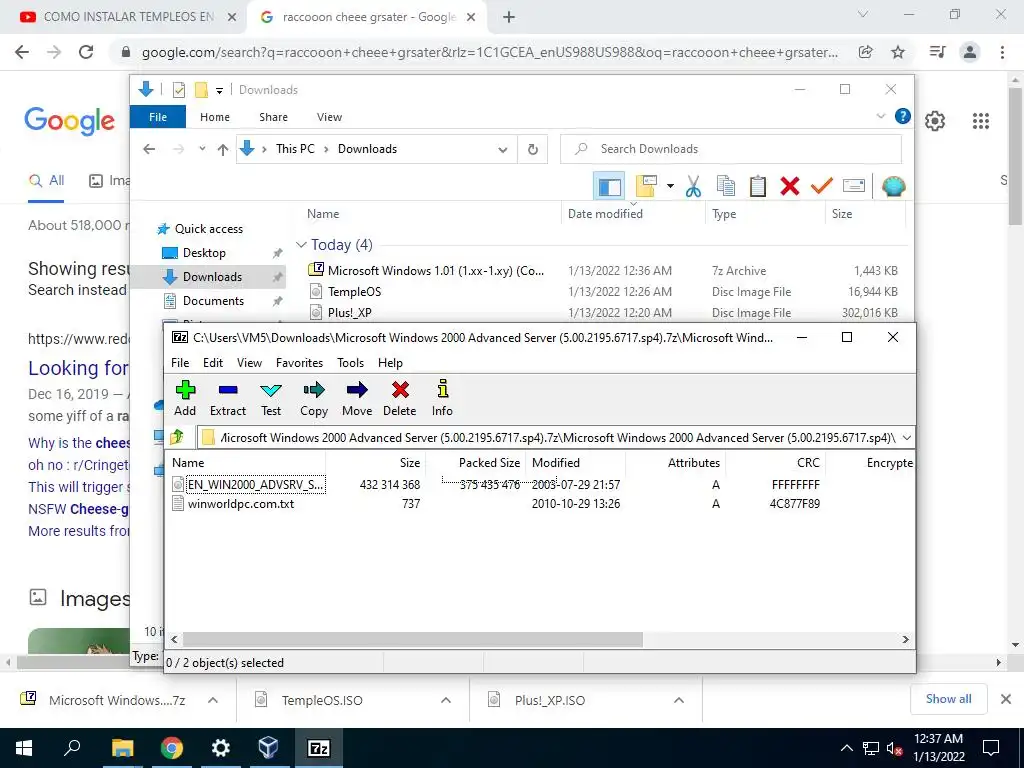This screenshot has width=1024, height=768.
Task: Open the Looking for search result link
Action: pos(78,368)
